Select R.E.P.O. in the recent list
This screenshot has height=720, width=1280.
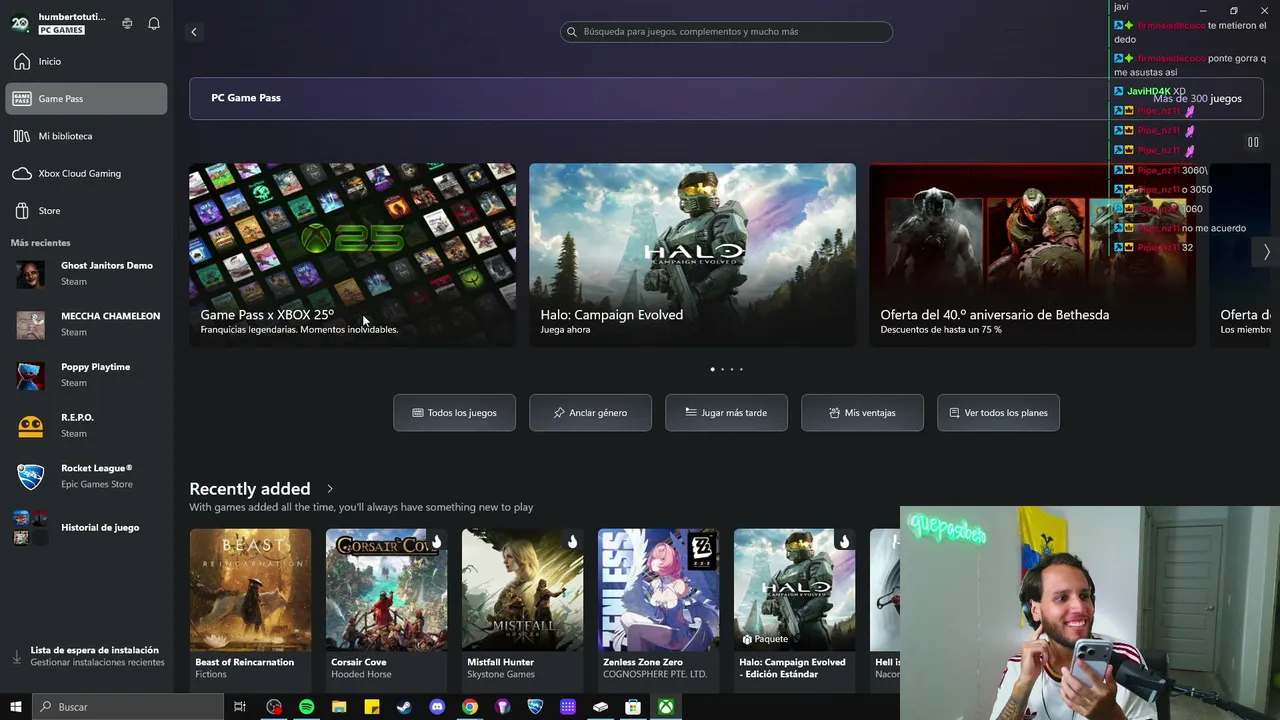point(87,425)
